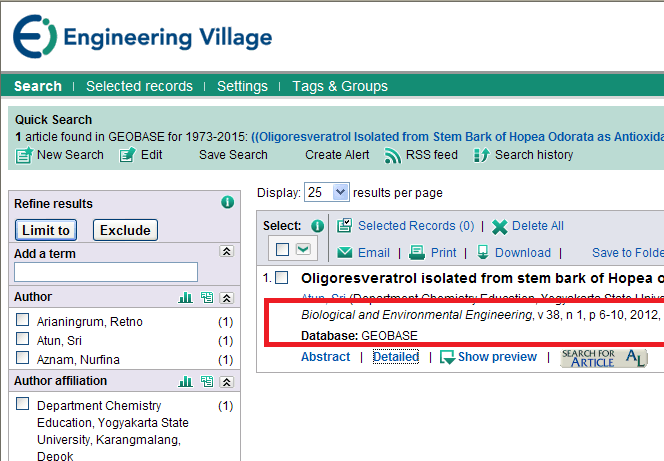Collapse the Add a term section
This screenshot has width=664, height=461.
pyautogui.click(x=227, y=251)
